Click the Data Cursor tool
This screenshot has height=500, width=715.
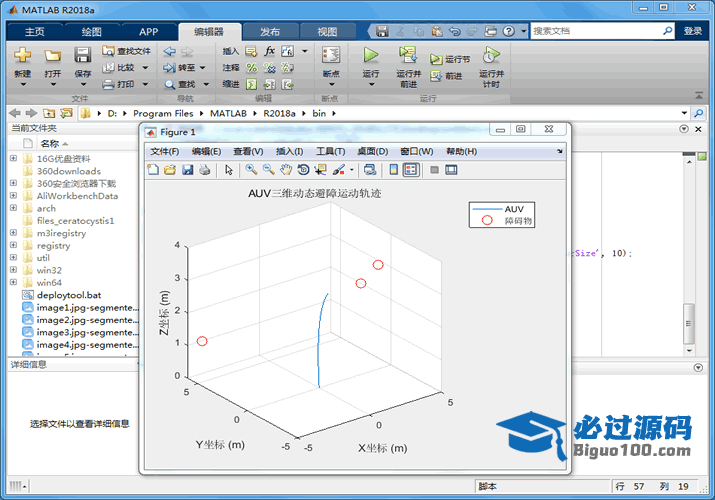coord(319,170)
